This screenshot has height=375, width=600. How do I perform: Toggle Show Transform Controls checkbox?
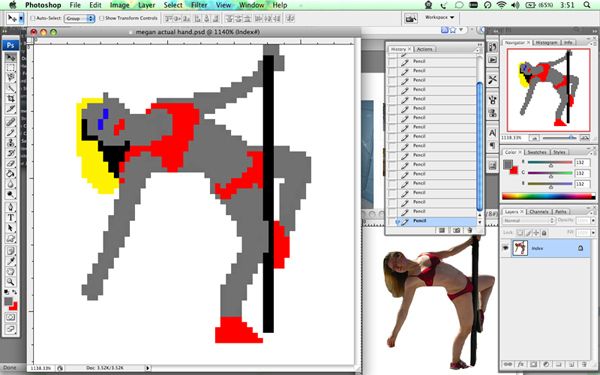101,18
